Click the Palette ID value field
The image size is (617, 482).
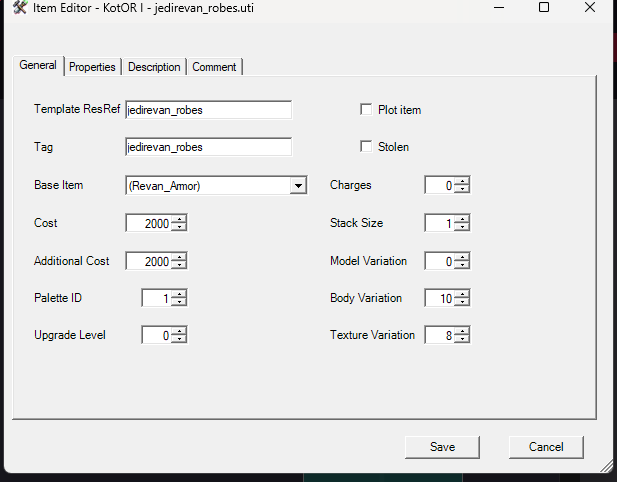(157, 298)
